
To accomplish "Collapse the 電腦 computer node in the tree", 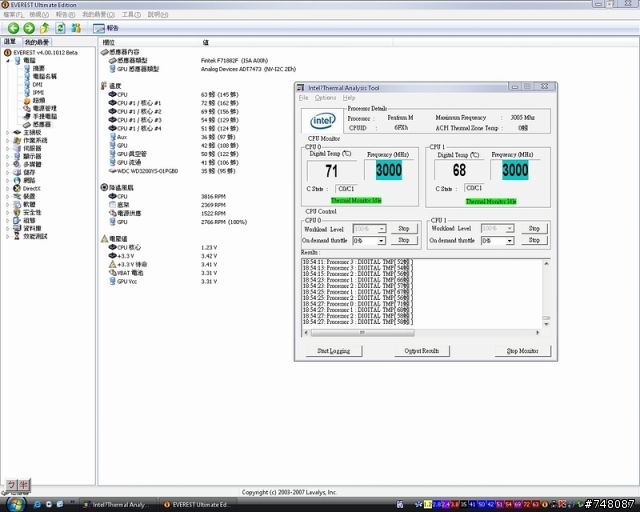I will coord(8,60).
